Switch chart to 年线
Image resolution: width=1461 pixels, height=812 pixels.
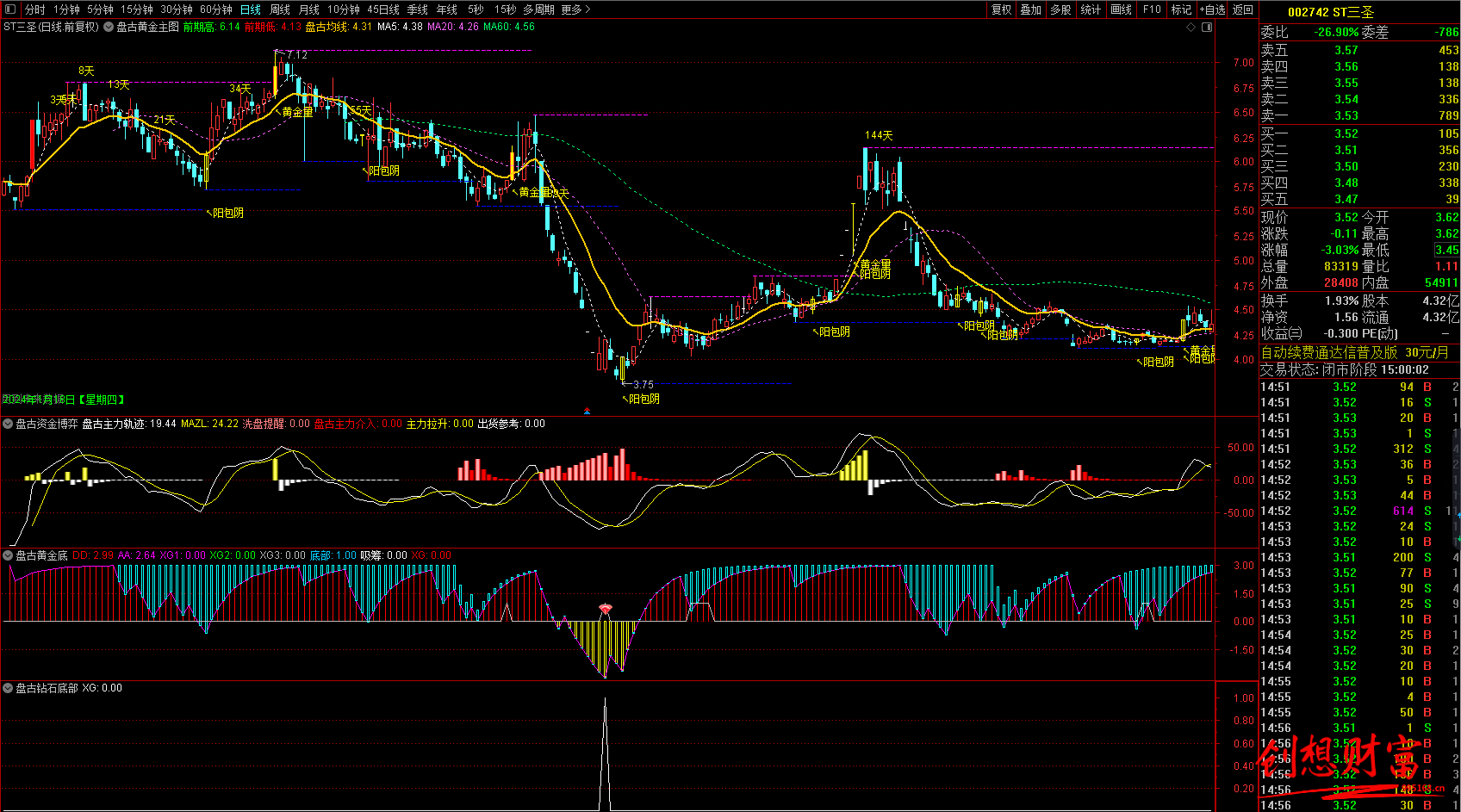pyautogui.click(x=447, y=9)
